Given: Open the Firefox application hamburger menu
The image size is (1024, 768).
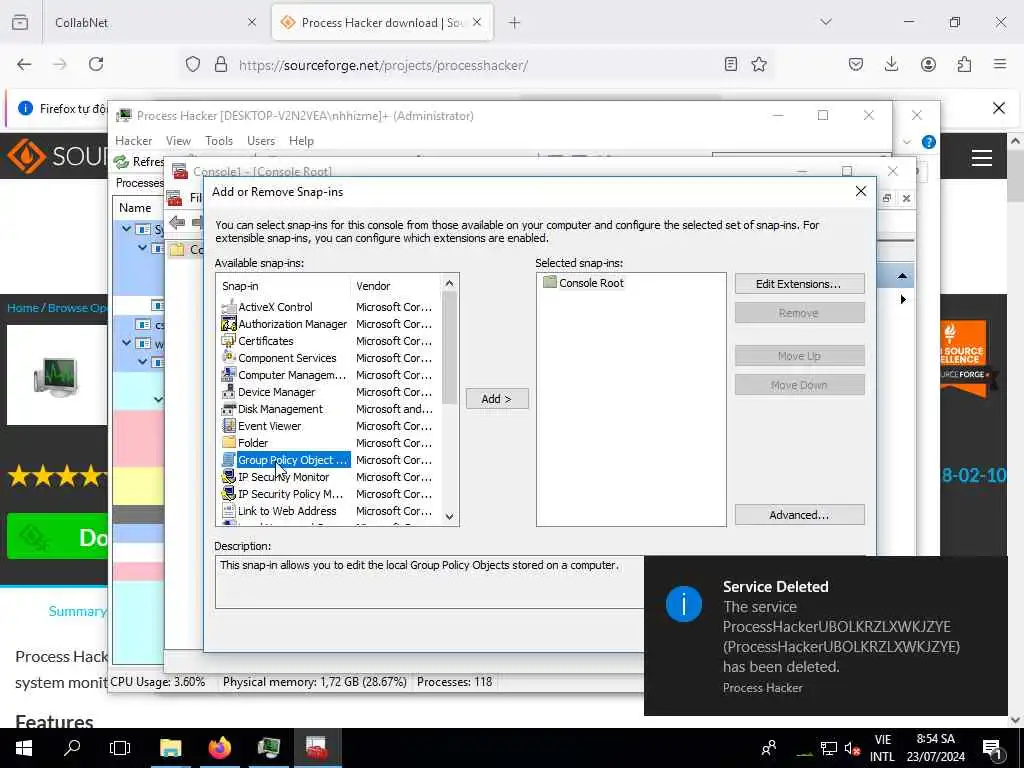Looking at the screenshot, I should click(1000, 64).
